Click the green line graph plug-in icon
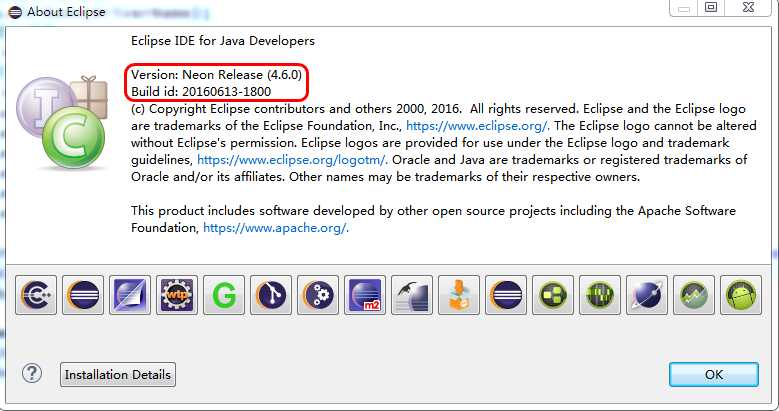This screenshot has width=779, height=411. tap(694, 295)
